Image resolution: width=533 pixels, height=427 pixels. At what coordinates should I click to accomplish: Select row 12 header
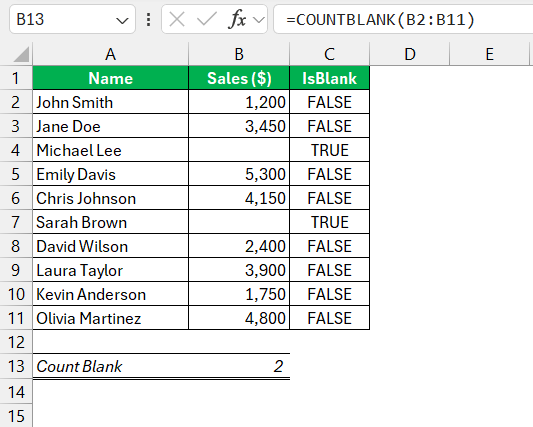(16, 342)
